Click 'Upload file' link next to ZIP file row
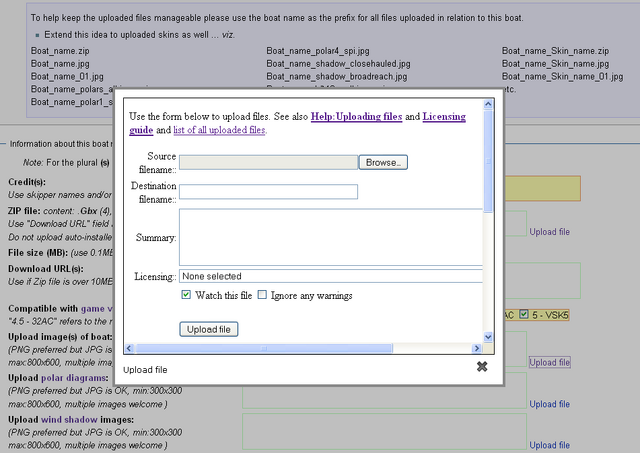This screenshot has width=640, height=453. coord(549,232)
